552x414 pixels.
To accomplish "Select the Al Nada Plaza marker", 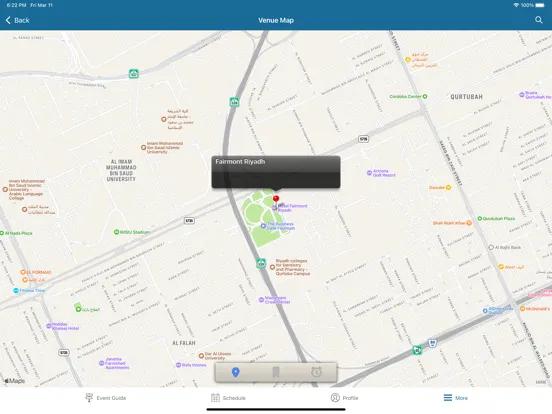I will click(2, 233).
